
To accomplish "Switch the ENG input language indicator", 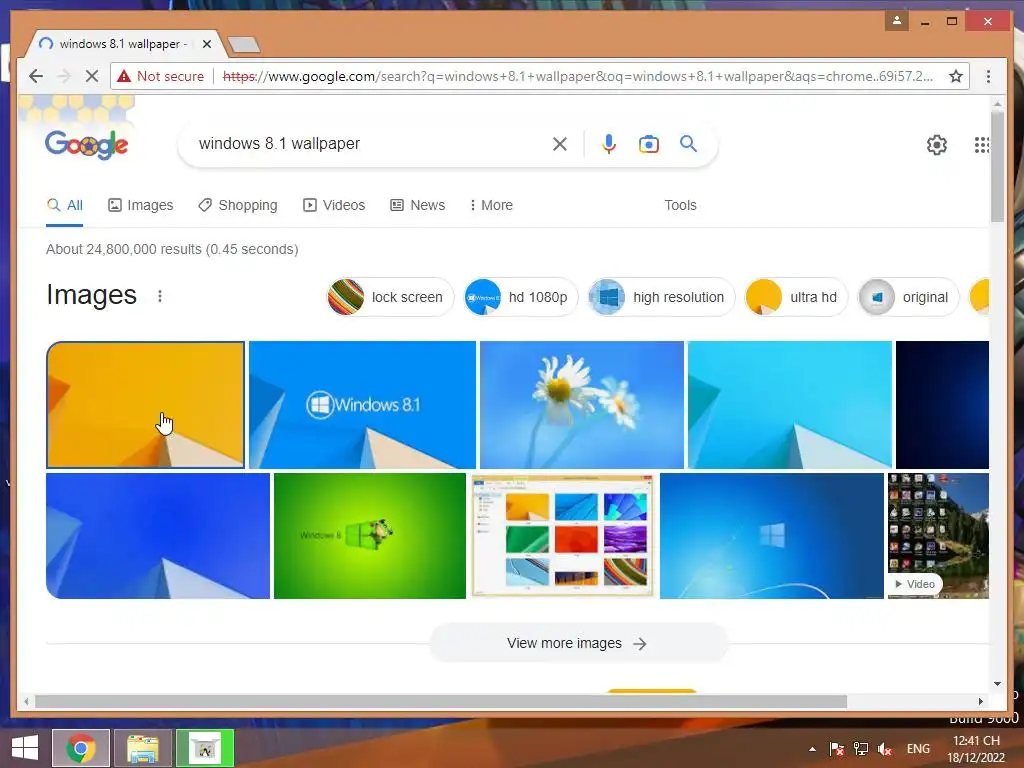I will 918,749.
